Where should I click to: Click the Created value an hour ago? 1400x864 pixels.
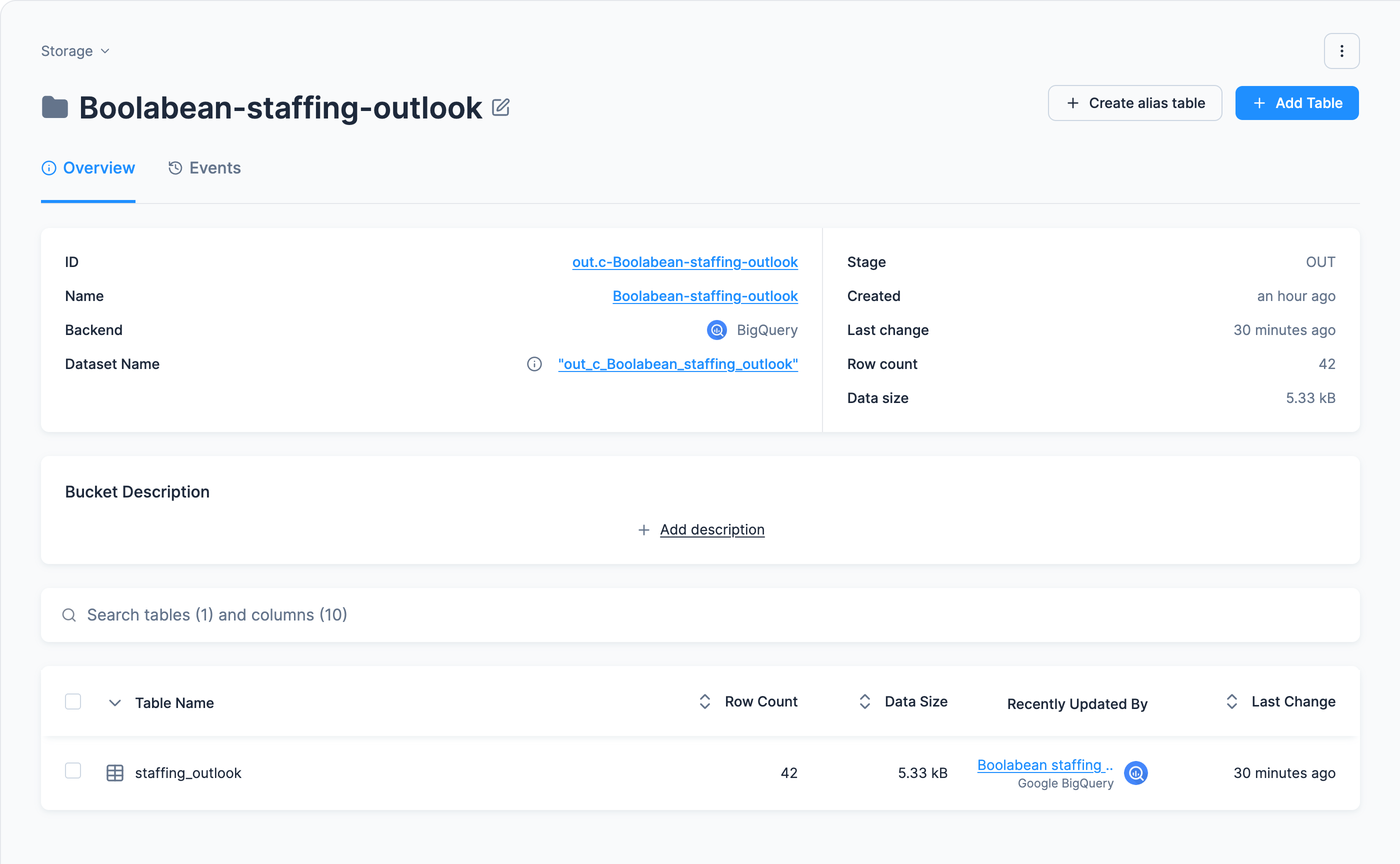(1295, 296)
